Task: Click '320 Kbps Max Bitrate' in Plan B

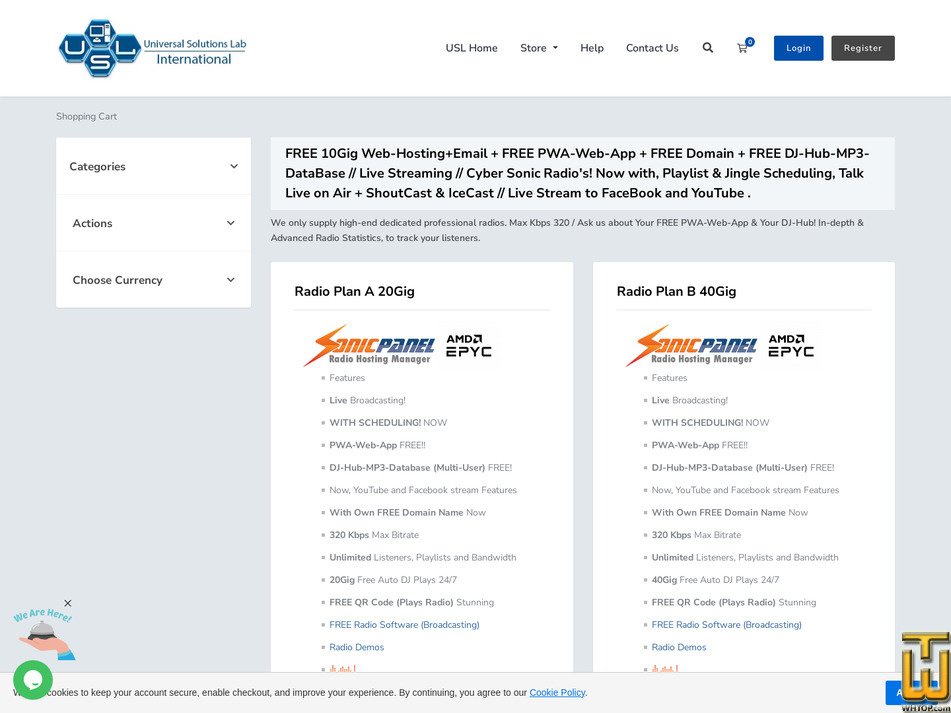Action: [696, 535]
